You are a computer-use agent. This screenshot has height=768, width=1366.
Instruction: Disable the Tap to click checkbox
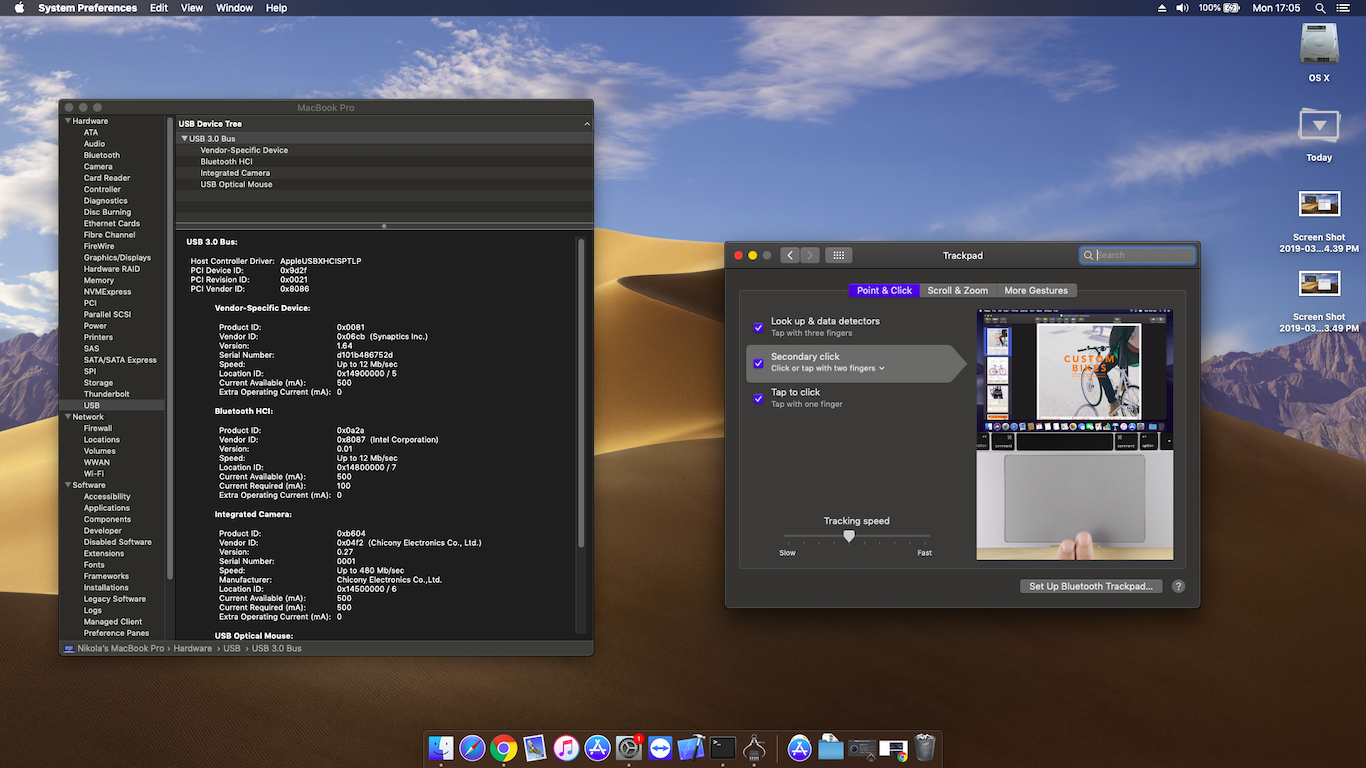pos(757,398)
